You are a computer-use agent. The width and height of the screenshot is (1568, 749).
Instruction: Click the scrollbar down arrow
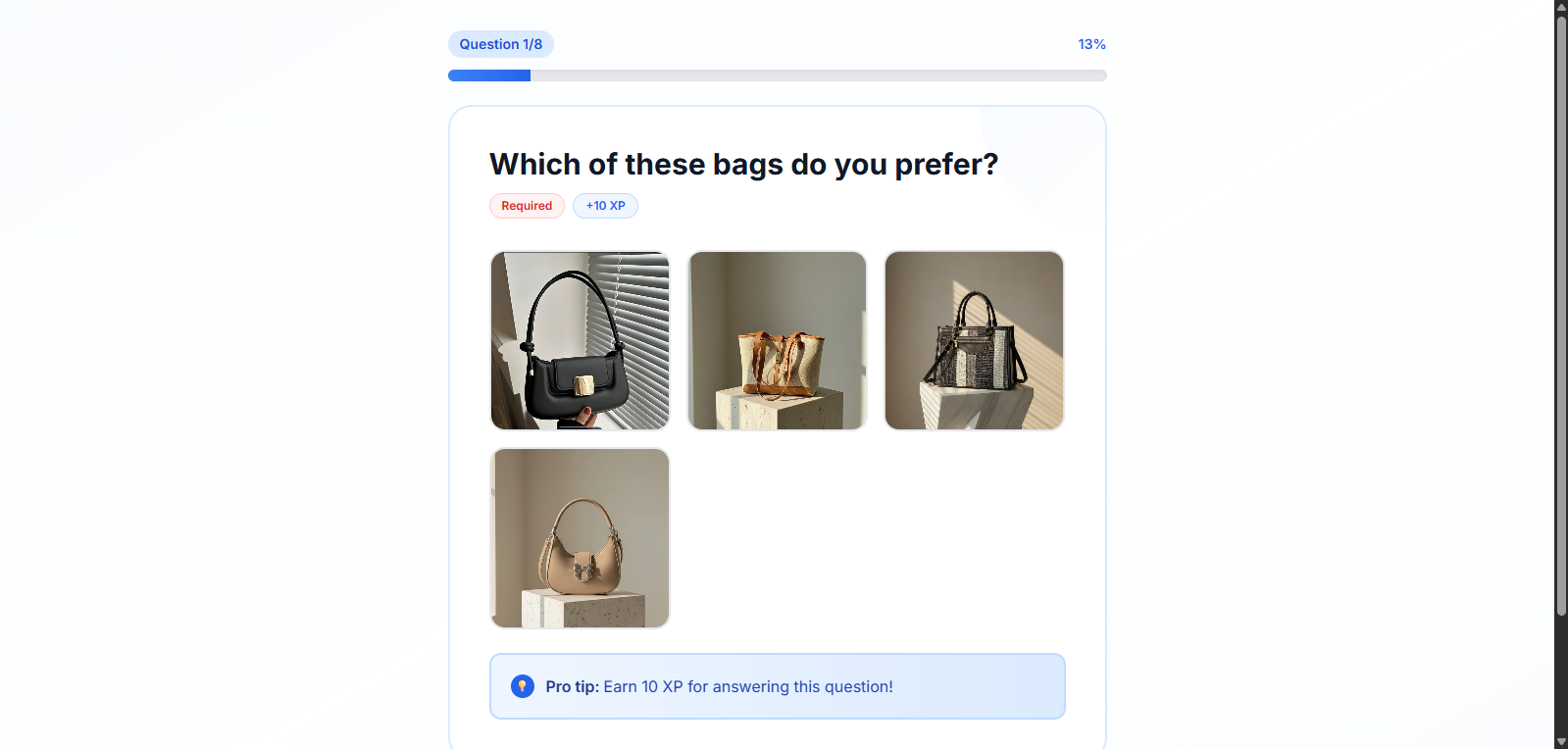click(x=1561, y=742)
